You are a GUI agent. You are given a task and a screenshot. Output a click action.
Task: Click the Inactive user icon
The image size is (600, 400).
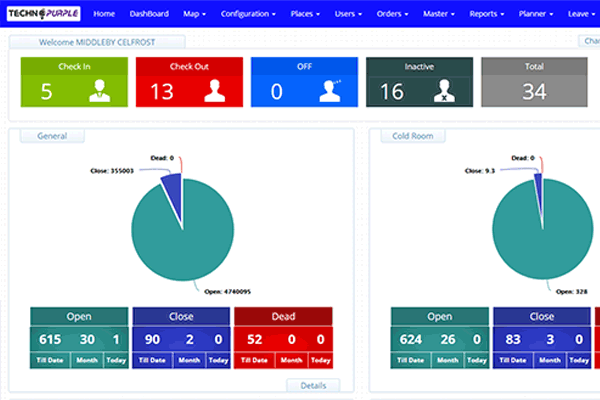[x=444, y=90]
